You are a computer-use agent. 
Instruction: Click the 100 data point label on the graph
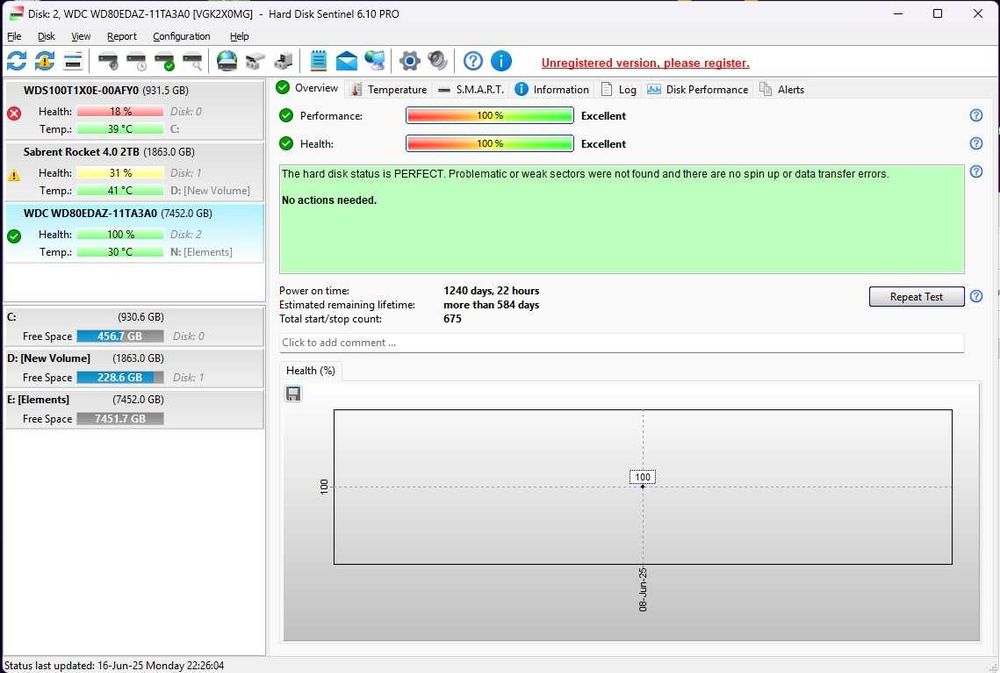coord(642,477)
